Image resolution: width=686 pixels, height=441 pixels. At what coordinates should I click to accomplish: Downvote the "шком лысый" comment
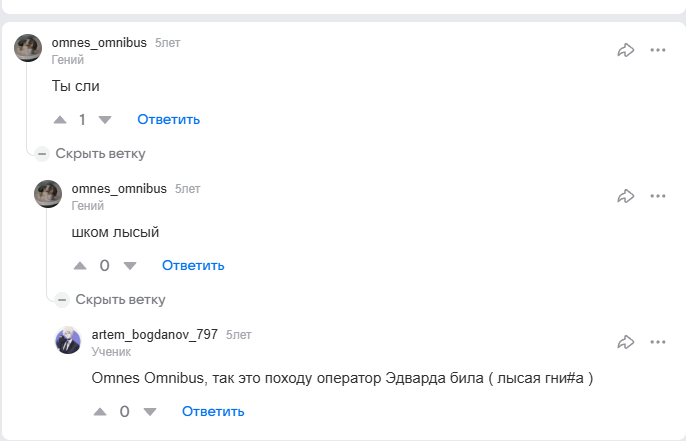pos(129,266)
